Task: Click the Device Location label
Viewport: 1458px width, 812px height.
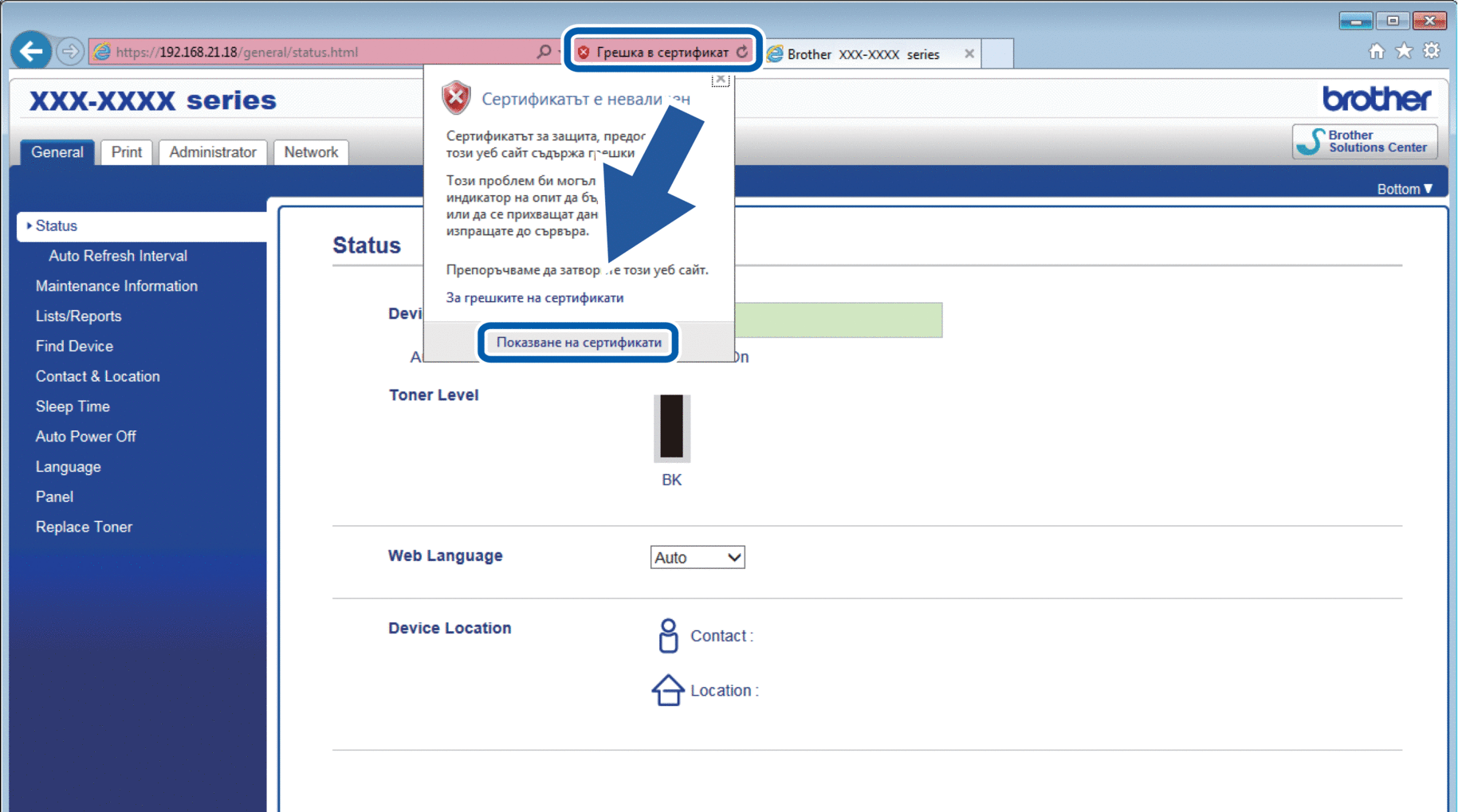Action: [450, 628]
